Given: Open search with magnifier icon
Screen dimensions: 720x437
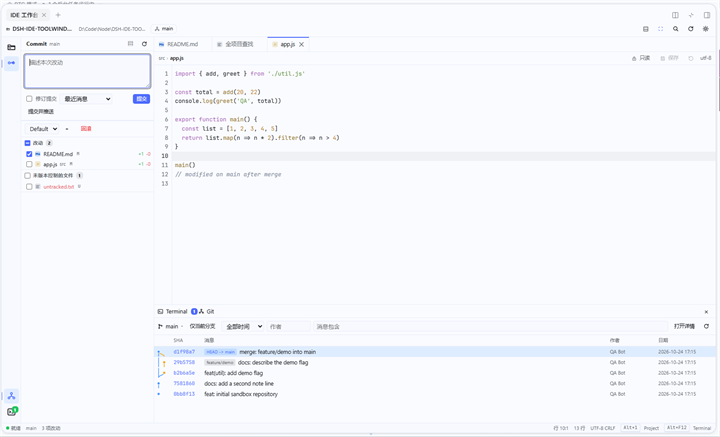Looking at the screenshot, I should [x=675, y=29].
